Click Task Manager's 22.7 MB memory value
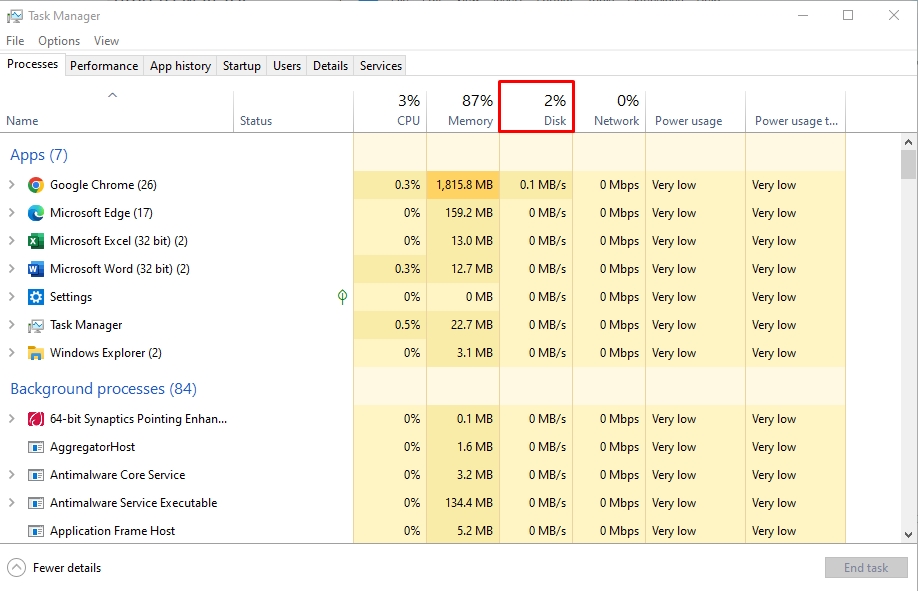 click(x=471, y=325)
